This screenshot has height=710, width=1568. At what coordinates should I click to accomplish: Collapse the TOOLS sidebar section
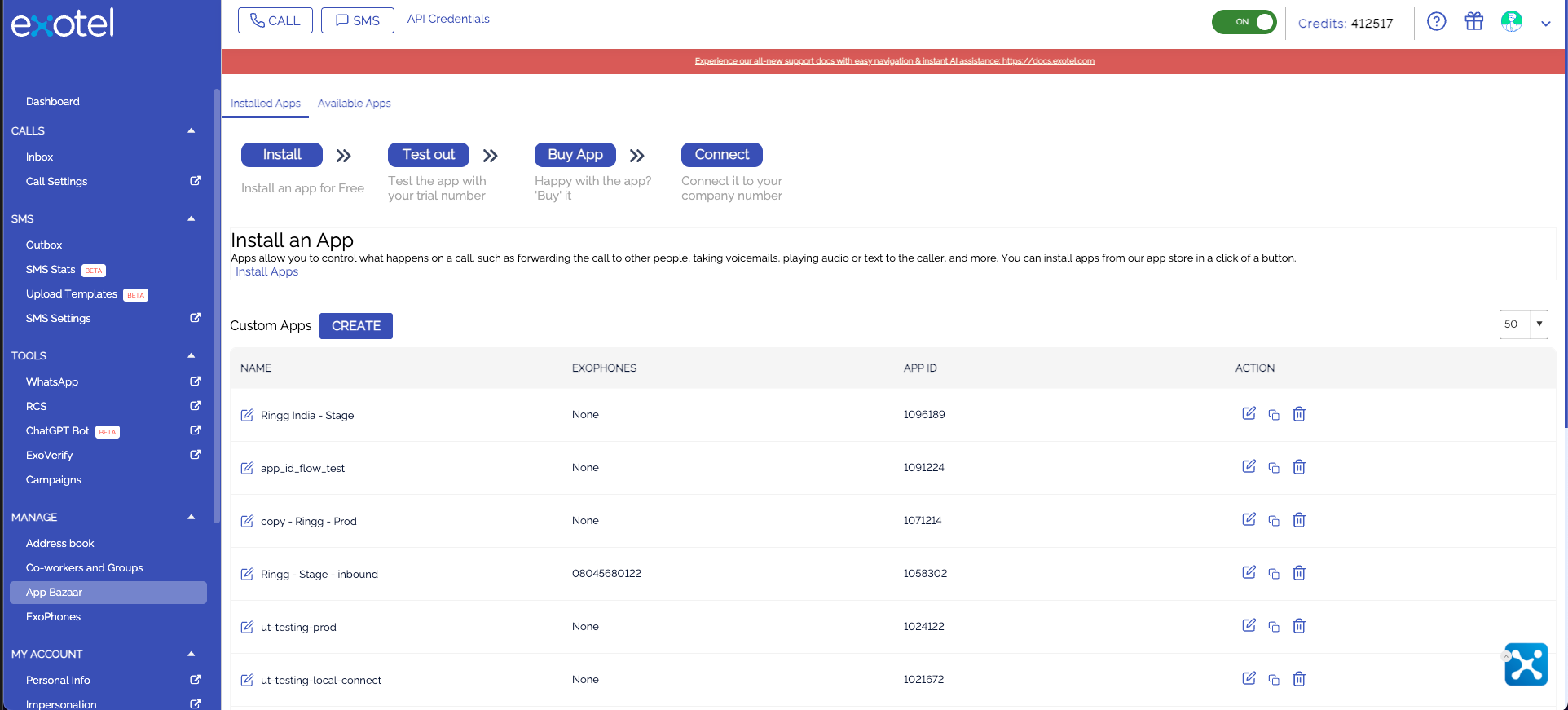pyautogui.click(x=192, y=355)
